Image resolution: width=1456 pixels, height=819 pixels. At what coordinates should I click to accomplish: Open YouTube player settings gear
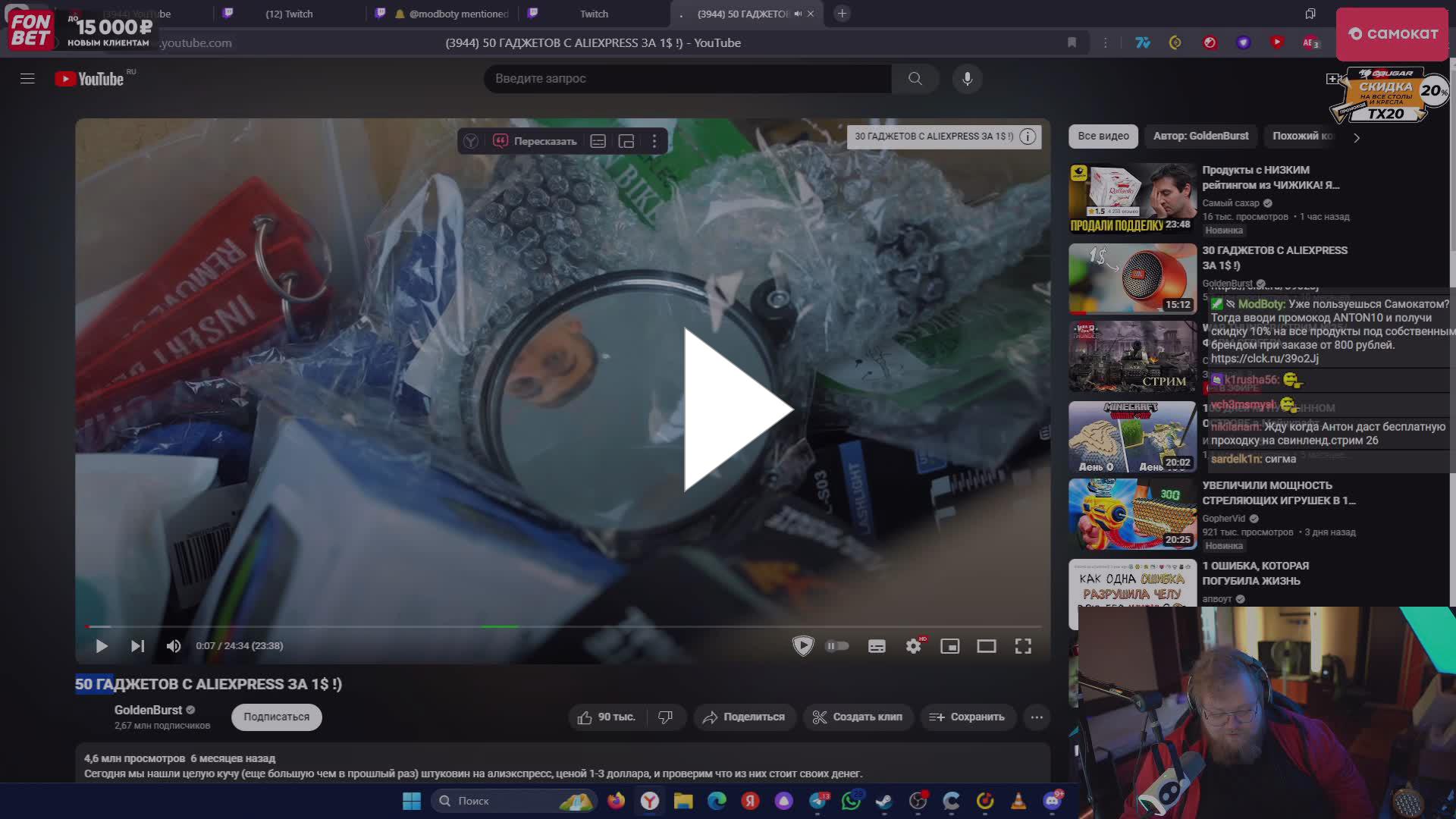(x=912, y=646)
